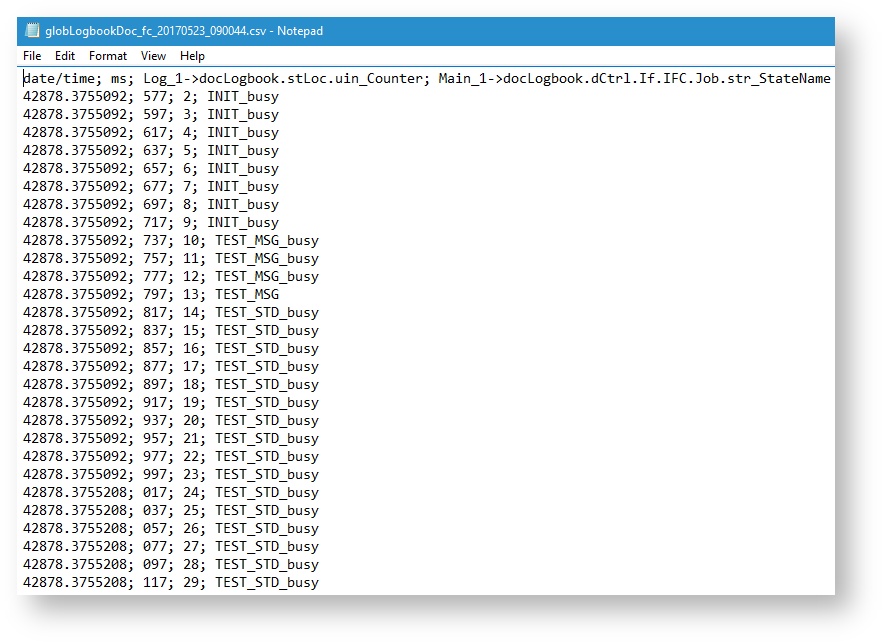The width and height of the screenshot is (883, 643).
Task: Click TEST_STD_busy in counter 26 row
Action: 267,529
